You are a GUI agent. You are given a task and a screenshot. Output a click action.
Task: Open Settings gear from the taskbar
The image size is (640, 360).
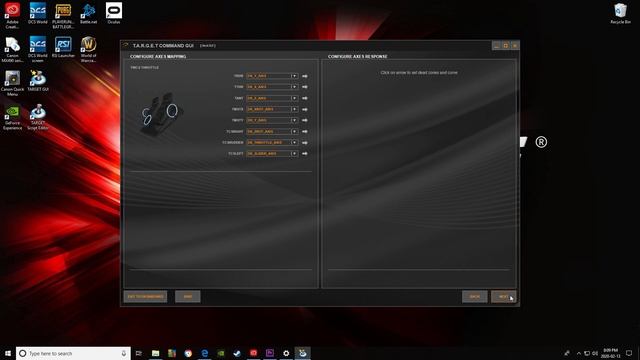286,353
